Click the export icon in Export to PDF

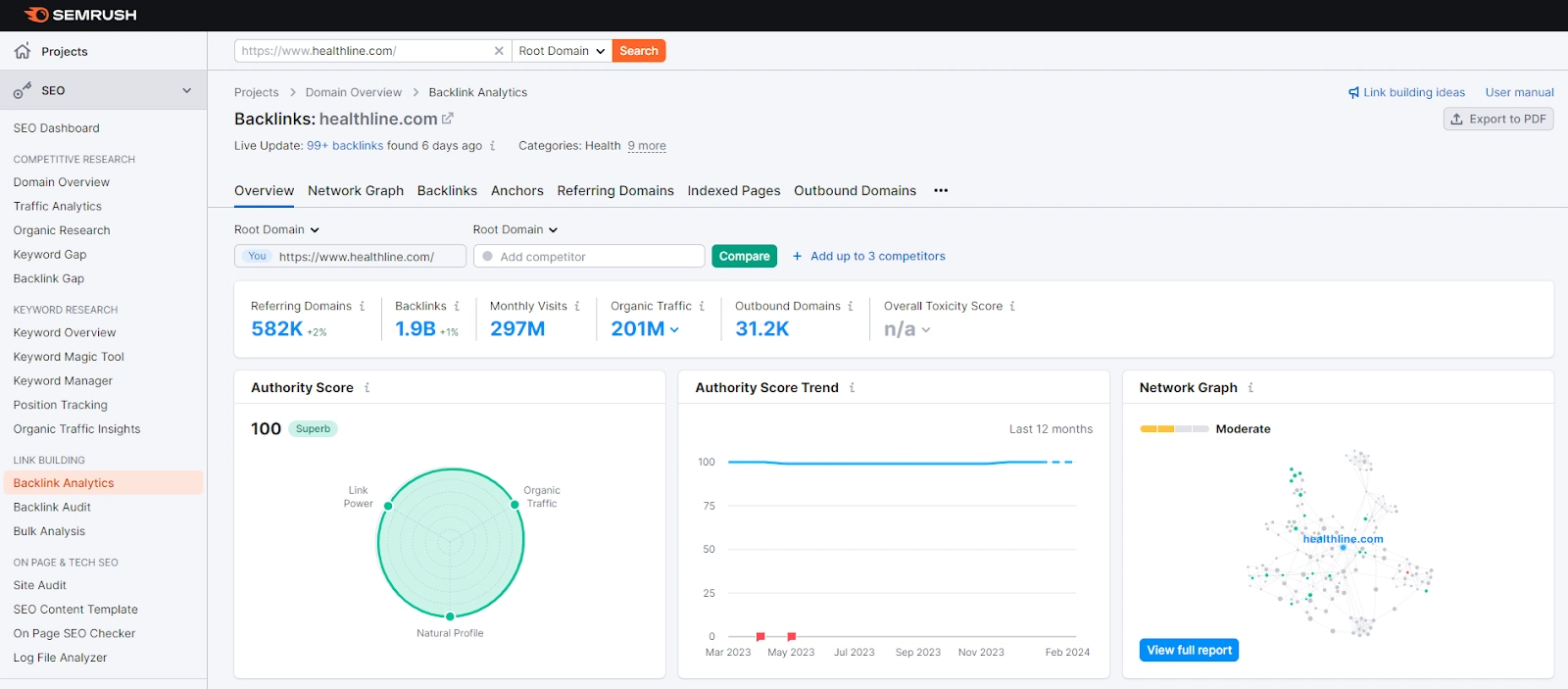pyautogui.click(x=1457, y=120)
